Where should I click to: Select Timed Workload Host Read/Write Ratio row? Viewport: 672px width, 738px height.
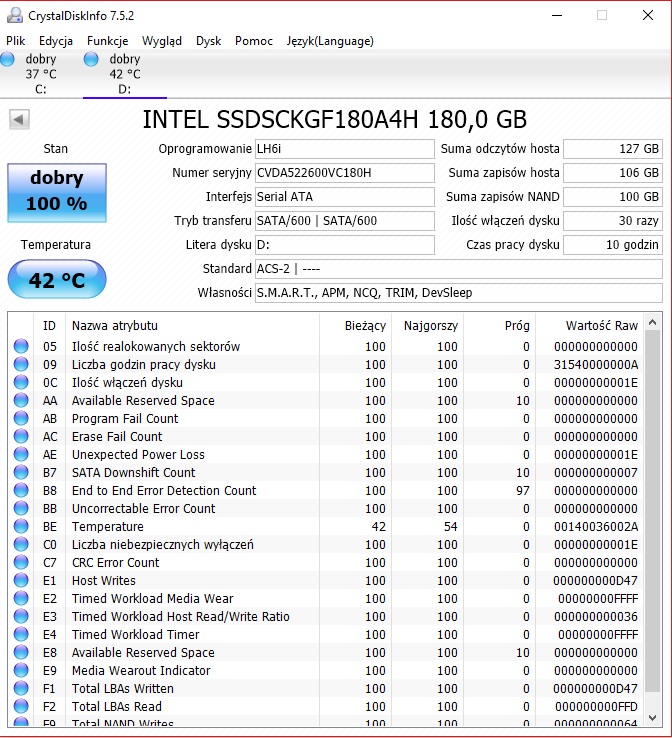[x=326, y=617]
